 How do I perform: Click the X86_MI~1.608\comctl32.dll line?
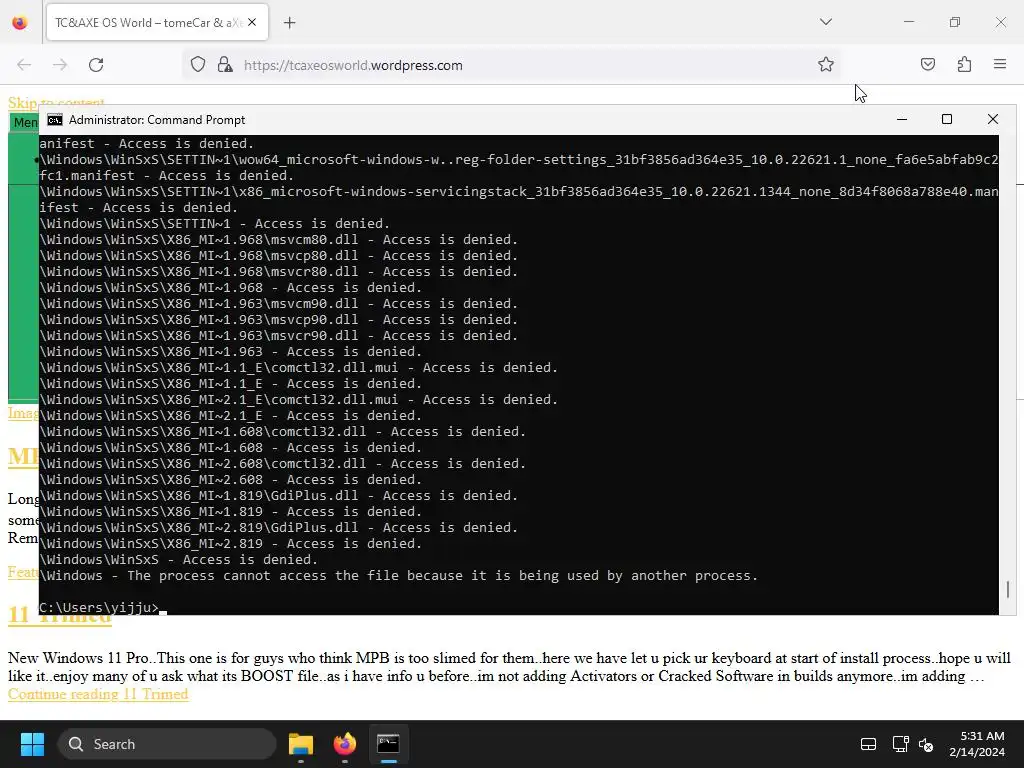(x=282, y=432)
